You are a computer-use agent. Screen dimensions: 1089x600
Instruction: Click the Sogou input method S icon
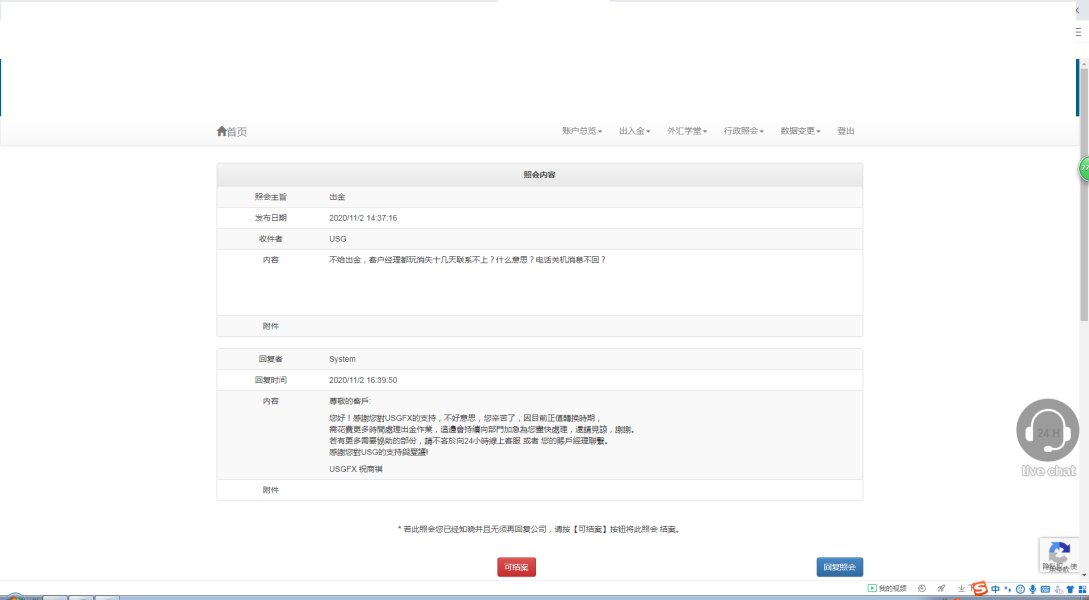[980, 589]
